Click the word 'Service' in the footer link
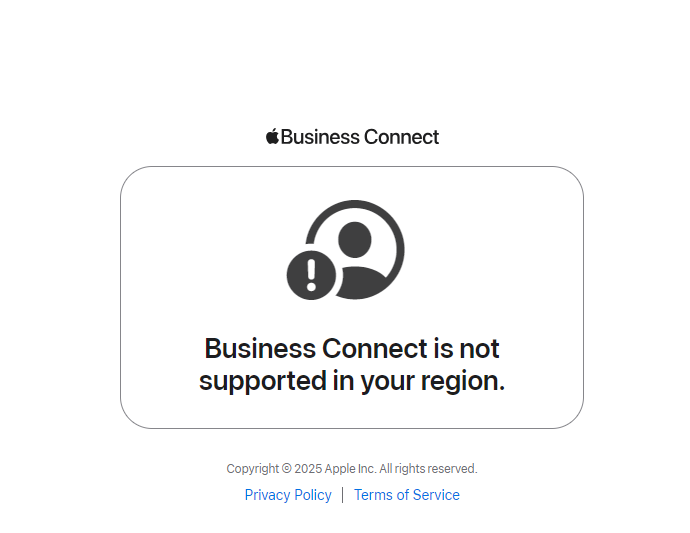This screenshot has height=533, width=690. pos(436,495)
